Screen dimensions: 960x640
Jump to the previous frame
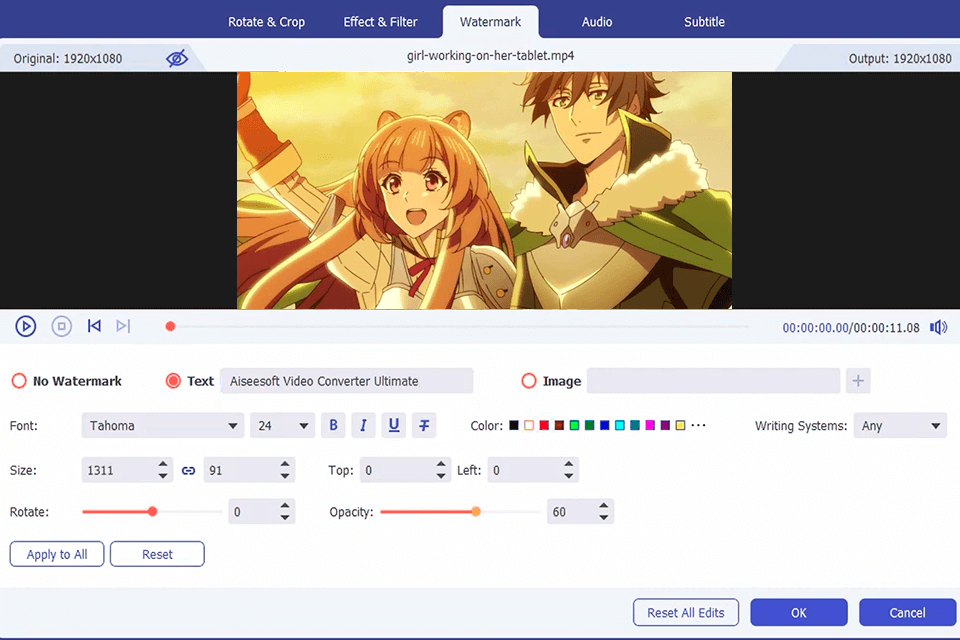click(94, 326)
